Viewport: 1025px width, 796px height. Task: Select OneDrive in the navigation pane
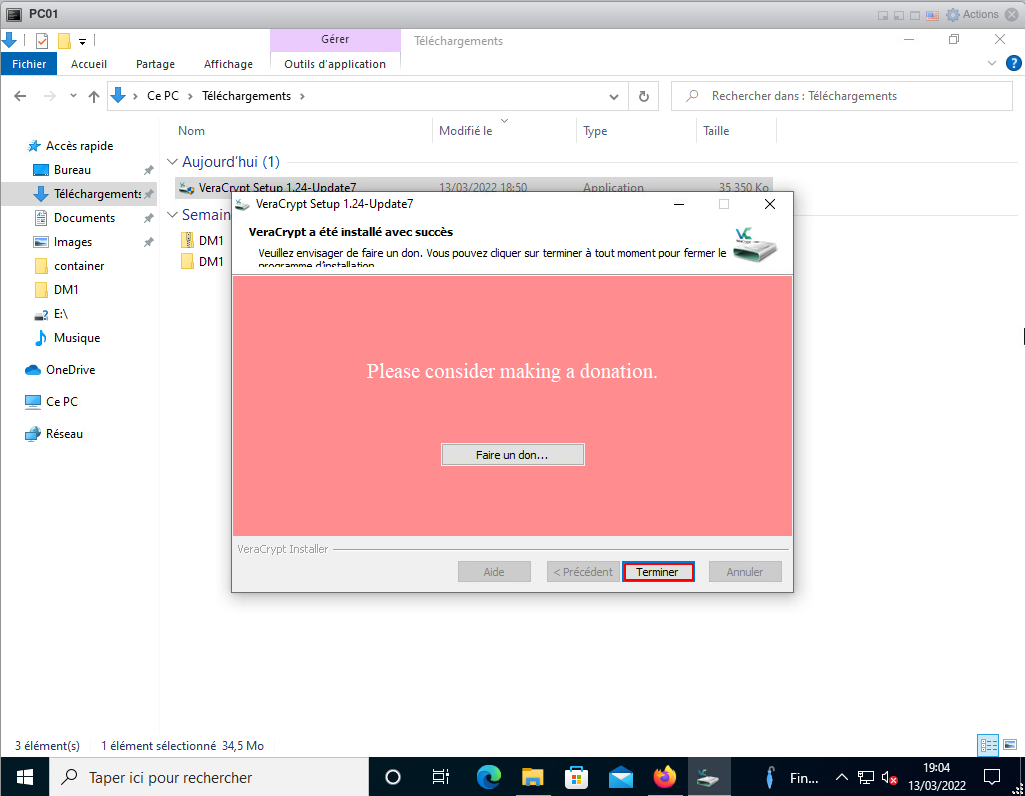pyautogui.click(x=70, y=370)
